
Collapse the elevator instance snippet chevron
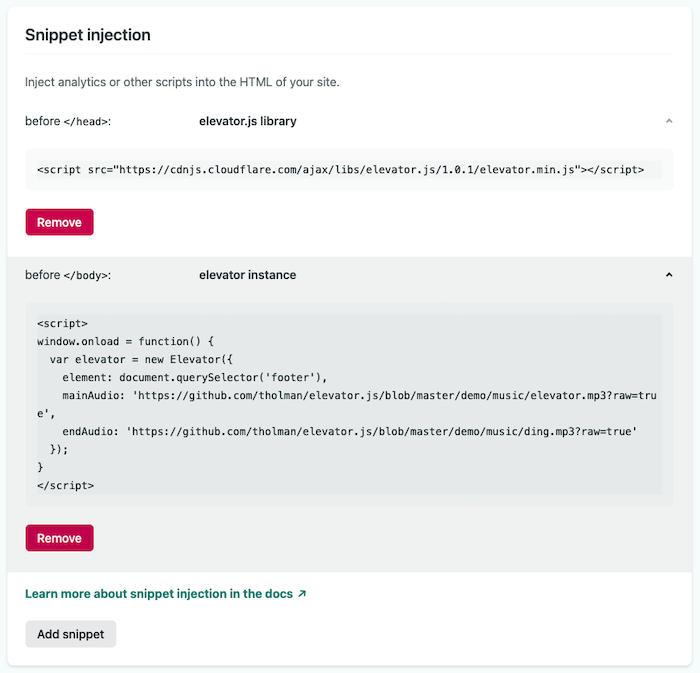(669, 275)
